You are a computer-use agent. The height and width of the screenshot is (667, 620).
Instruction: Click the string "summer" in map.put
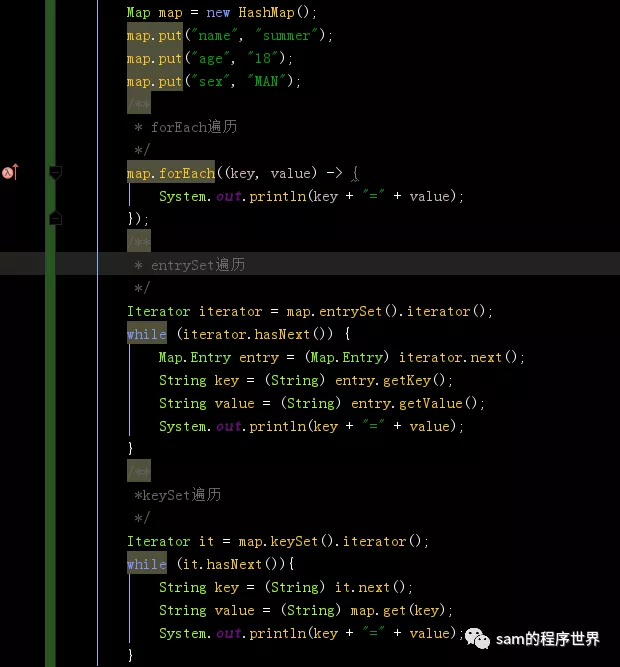[286, 35]
